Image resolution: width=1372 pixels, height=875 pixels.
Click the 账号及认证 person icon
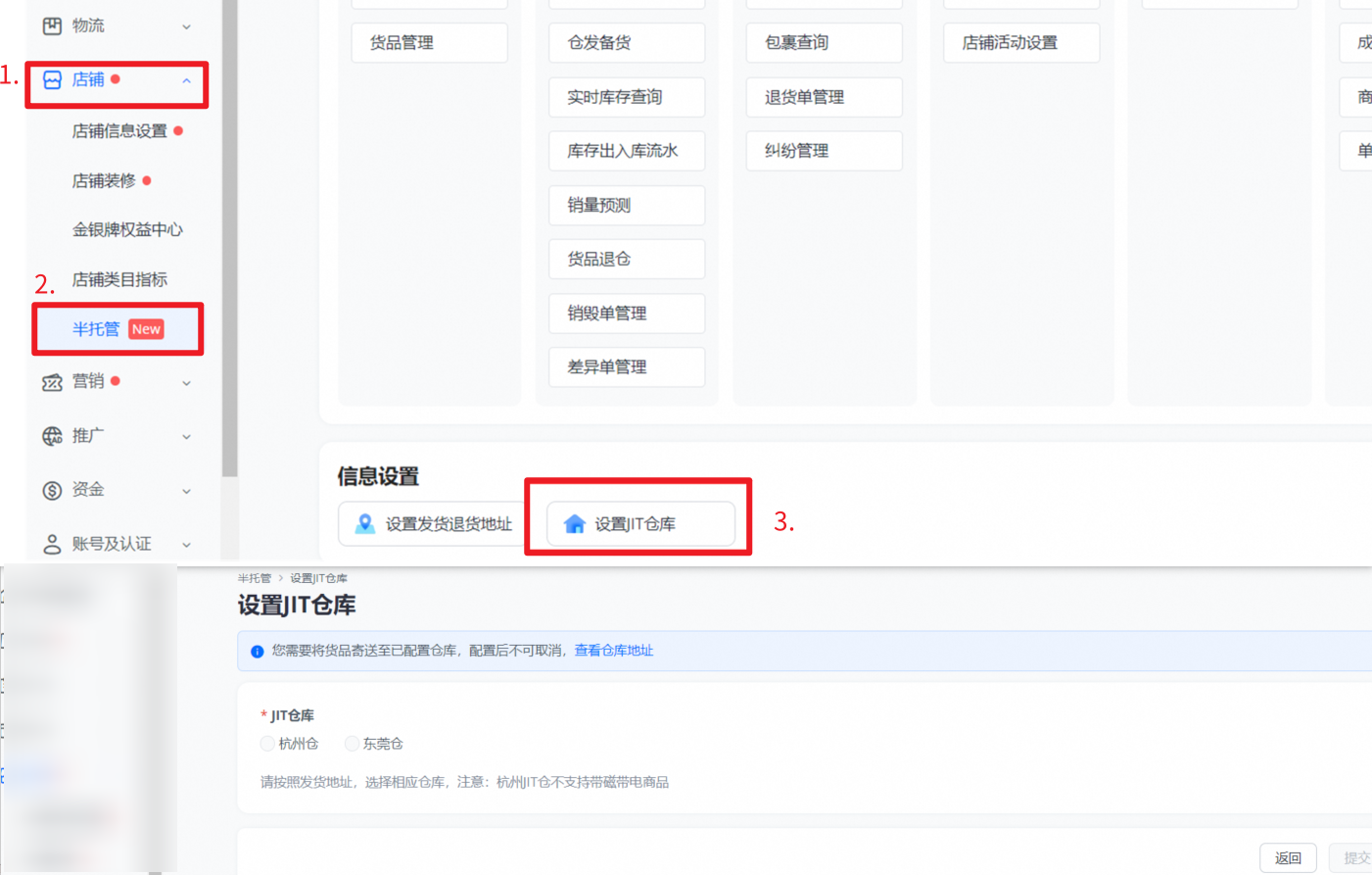click(52, 544)
